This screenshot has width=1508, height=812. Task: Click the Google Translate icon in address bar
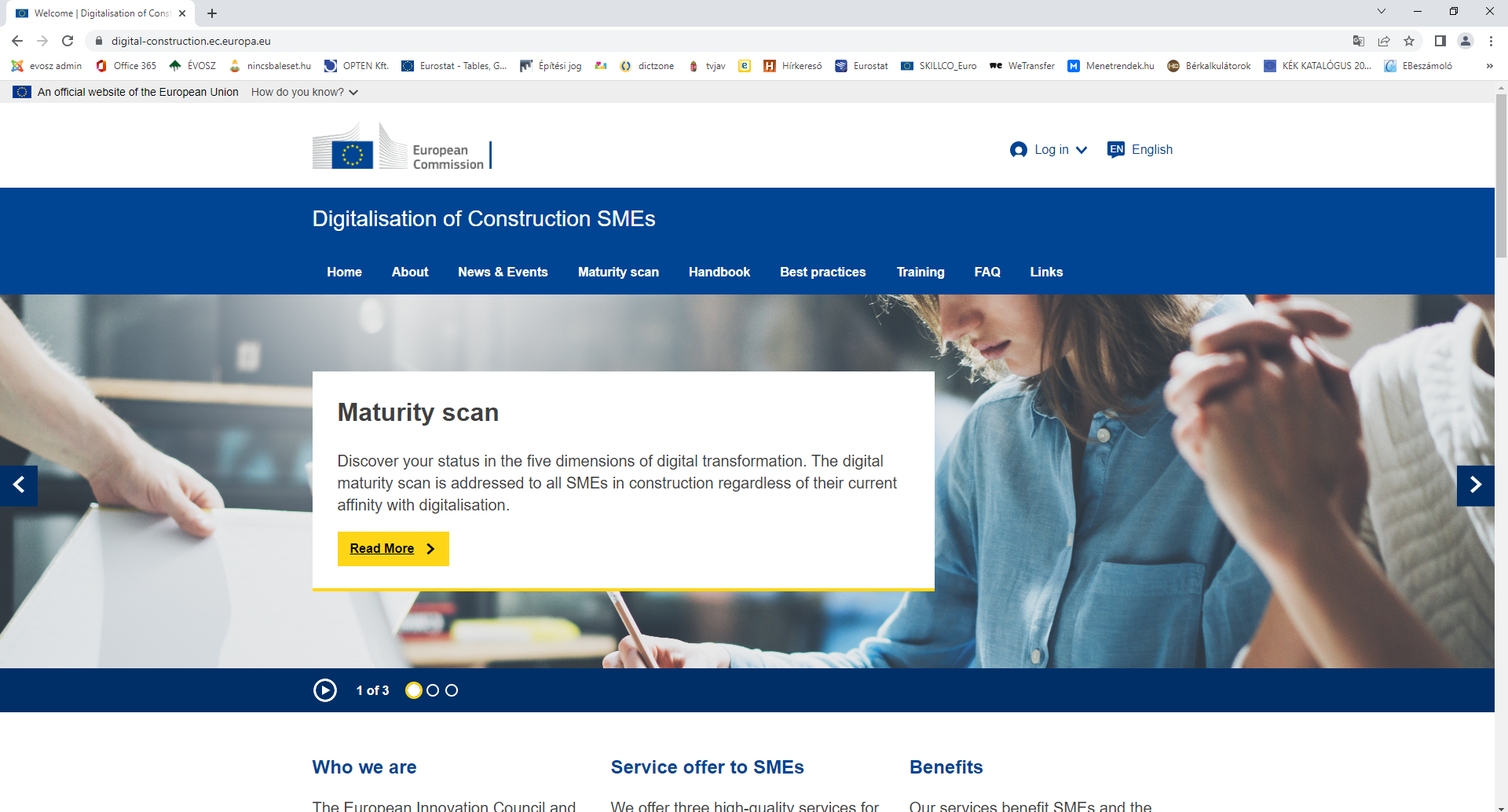coord(1359,41)
